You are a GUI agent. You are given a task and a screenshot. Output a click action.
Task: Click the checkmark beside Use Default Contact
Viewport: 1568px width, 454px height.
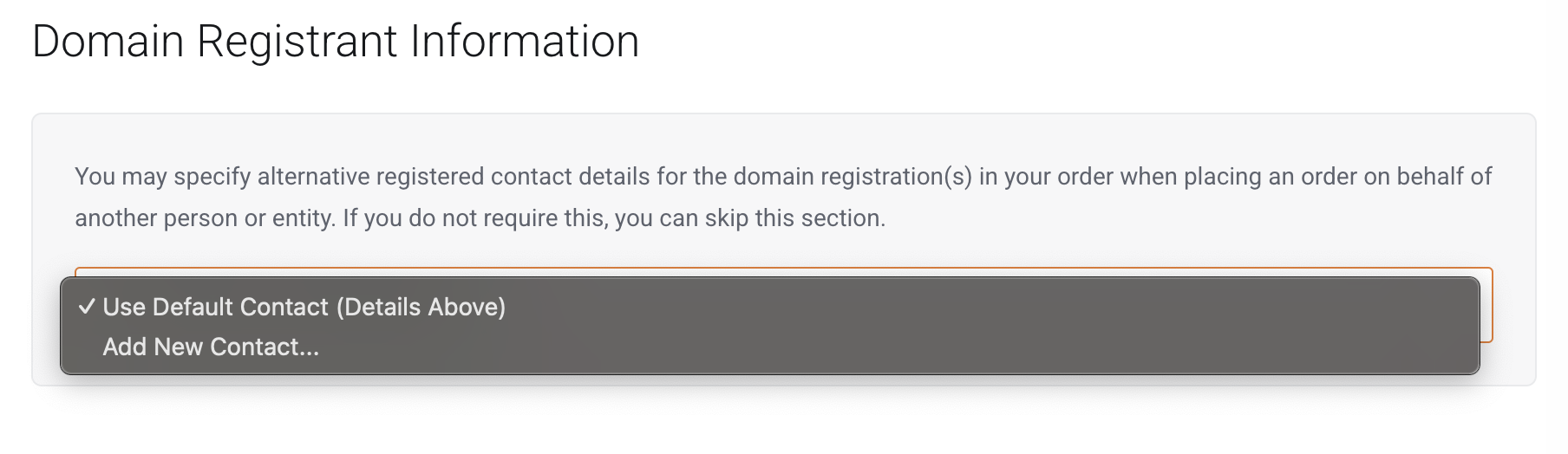86,307
